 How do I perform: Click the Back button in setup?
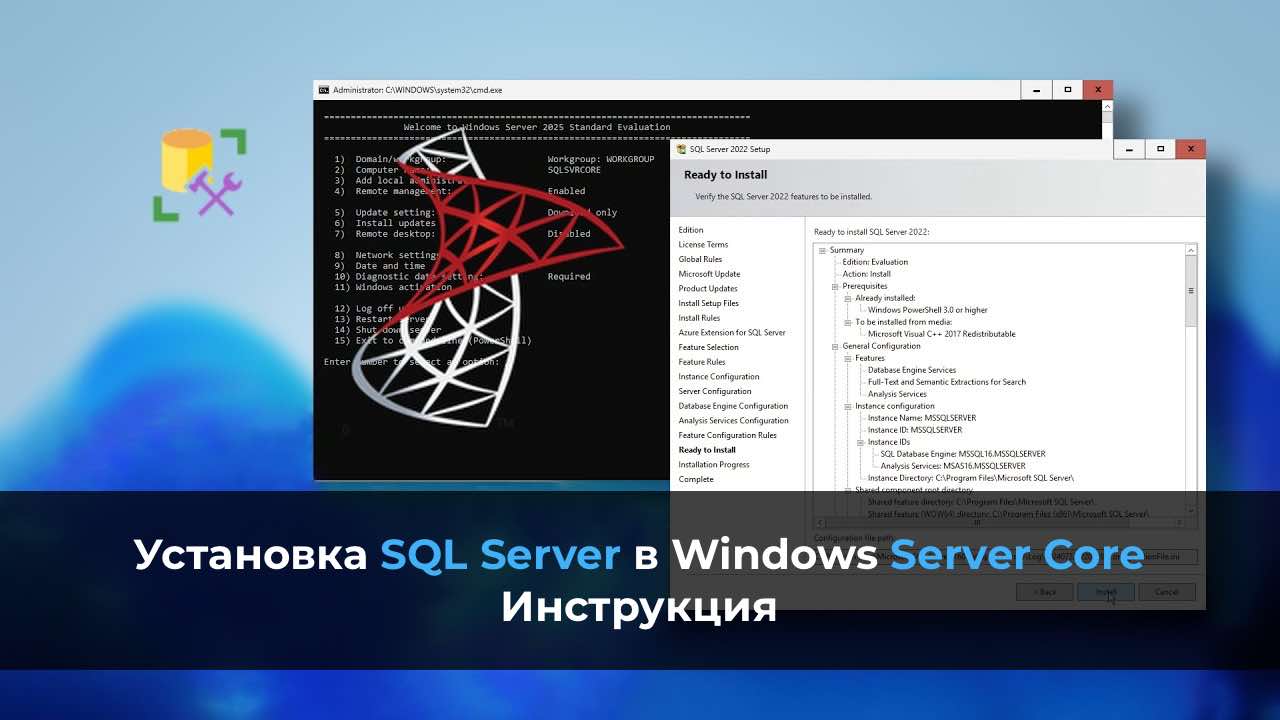click(1044, 591)
